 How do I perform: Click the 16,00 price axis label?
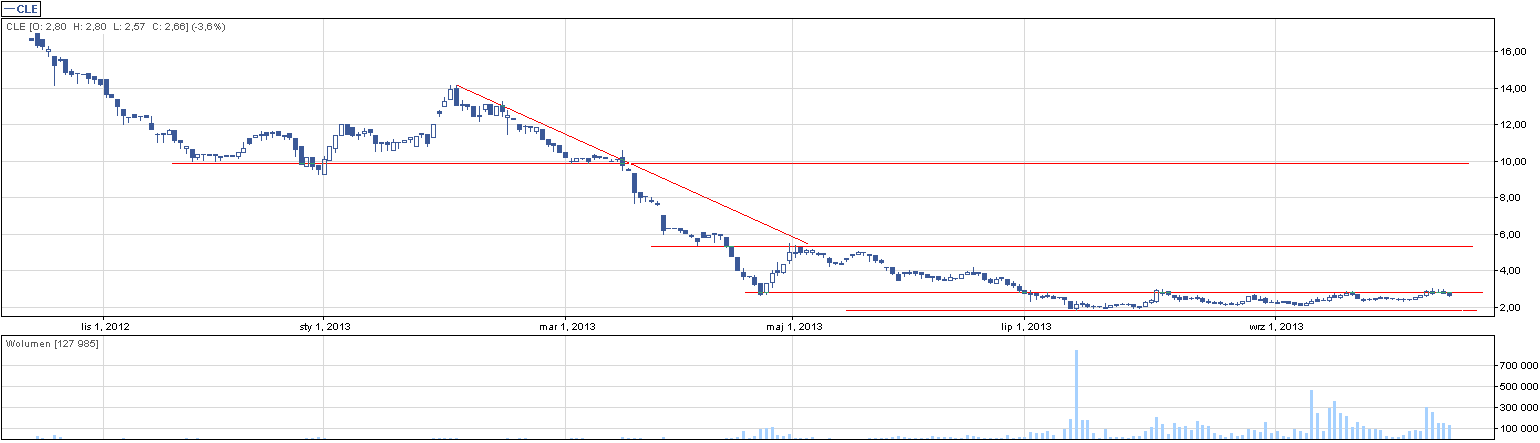pos(1512,52)
